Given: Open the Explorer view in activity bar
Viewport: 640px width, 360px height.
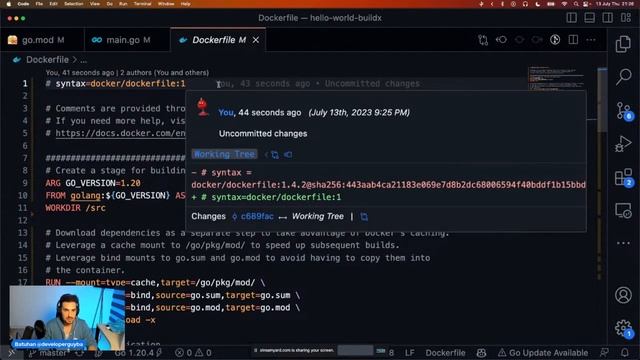Looking at the screenshot, I should point(623,44).
